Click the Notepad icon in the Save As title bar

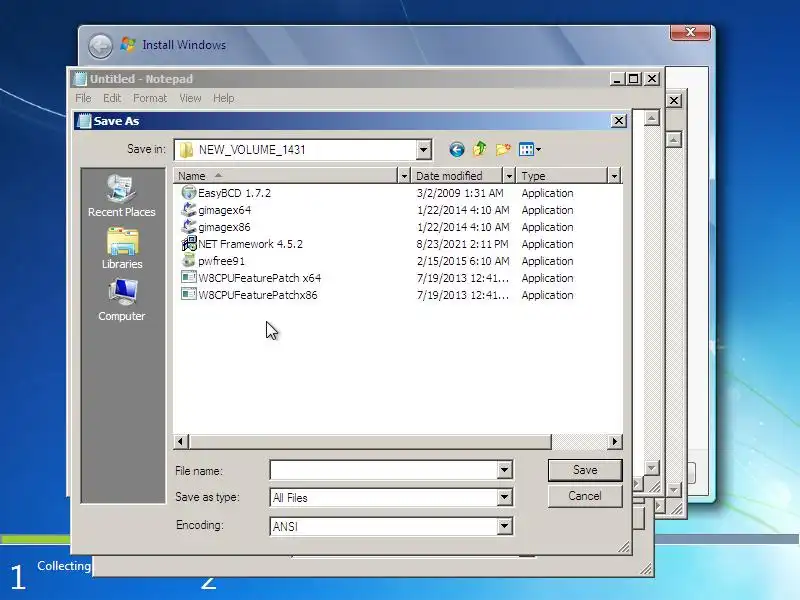tap(84, 121)
